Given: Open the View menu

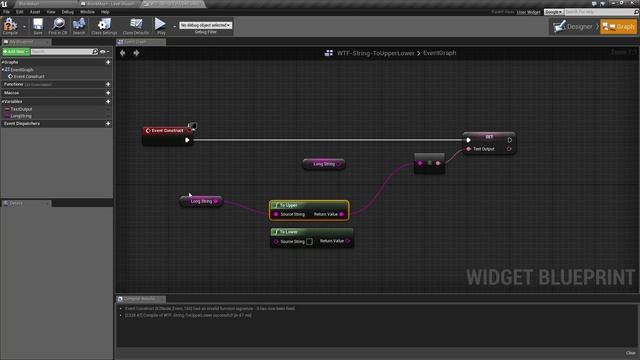Looking at the screenshot, I should click(x=51, y=12).
